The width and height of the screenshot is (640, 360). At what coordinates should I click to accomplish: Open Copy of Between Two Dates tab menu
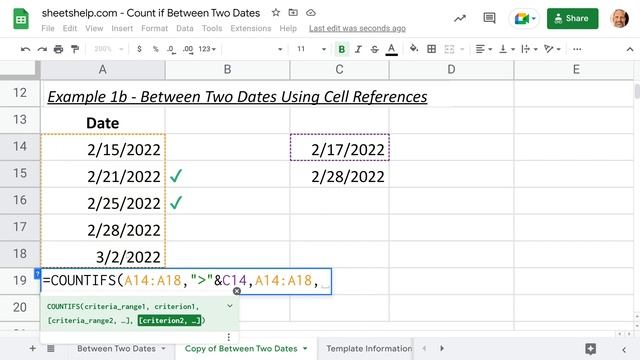(305, 349)
